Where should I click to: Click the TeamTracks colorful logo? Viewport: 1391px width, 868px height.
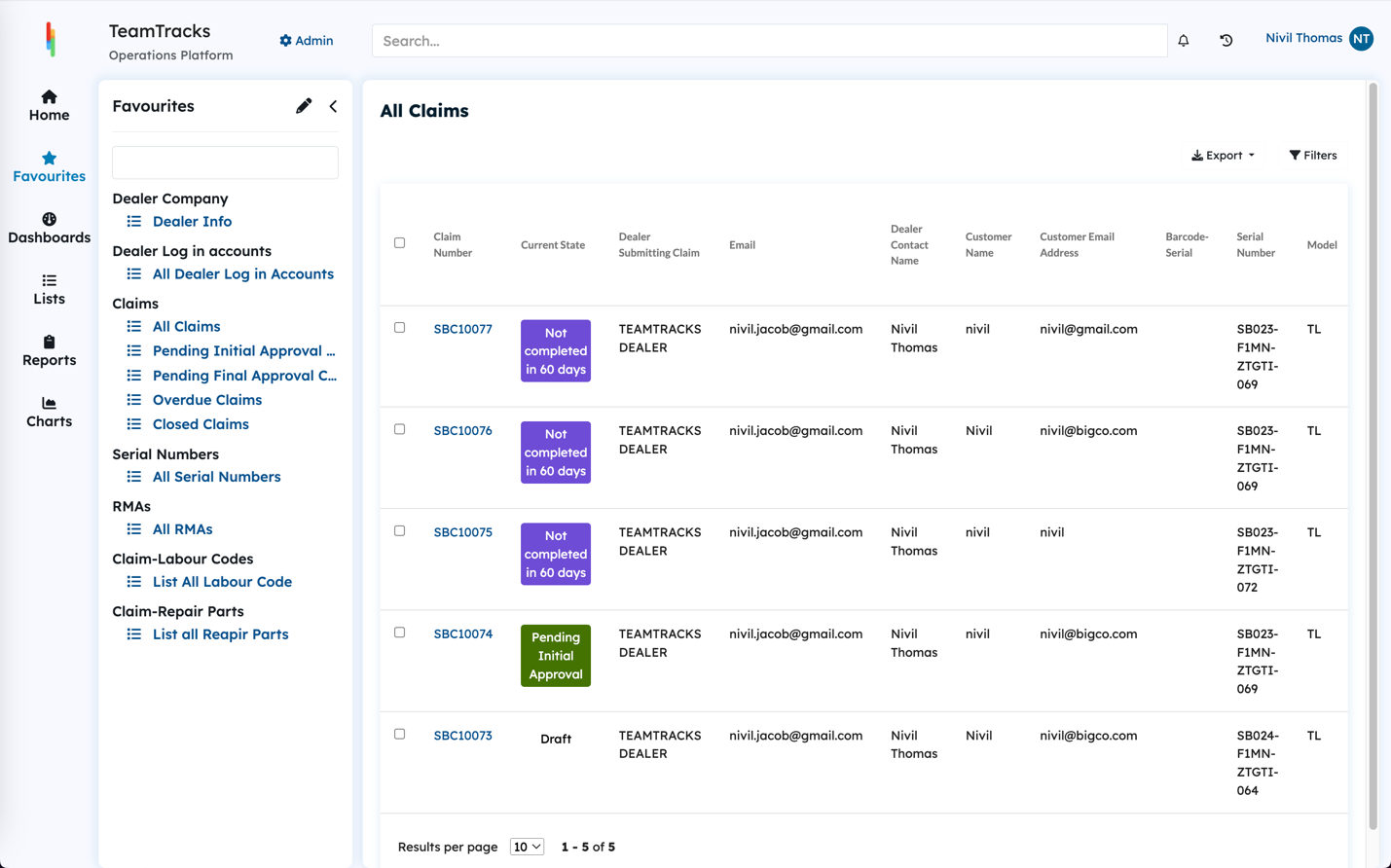tap(51, 40)
